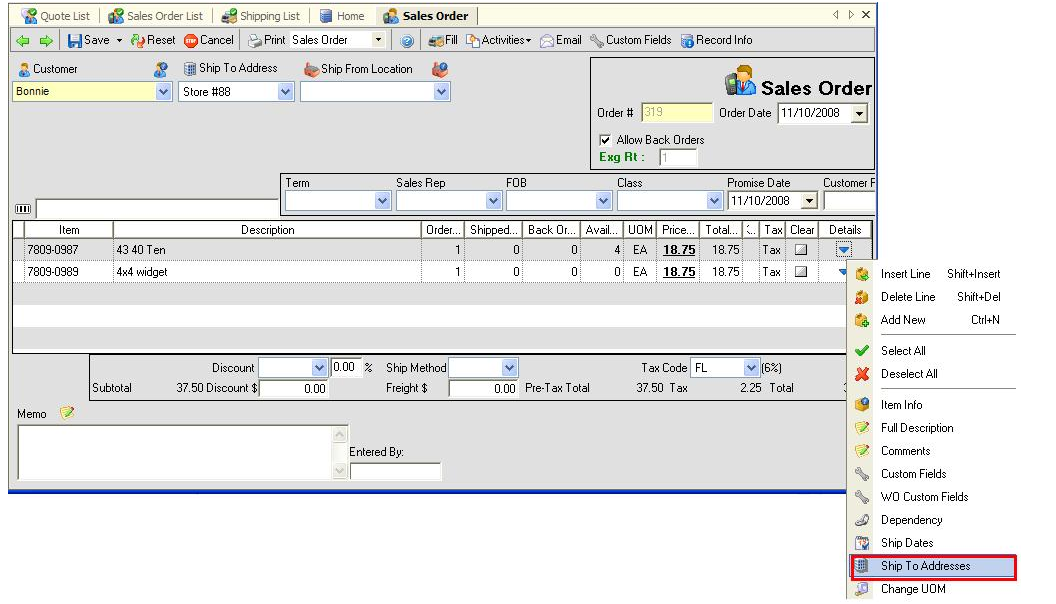
Task: Click price 18.75 for 4x4 widget
Action: (679, 272)
